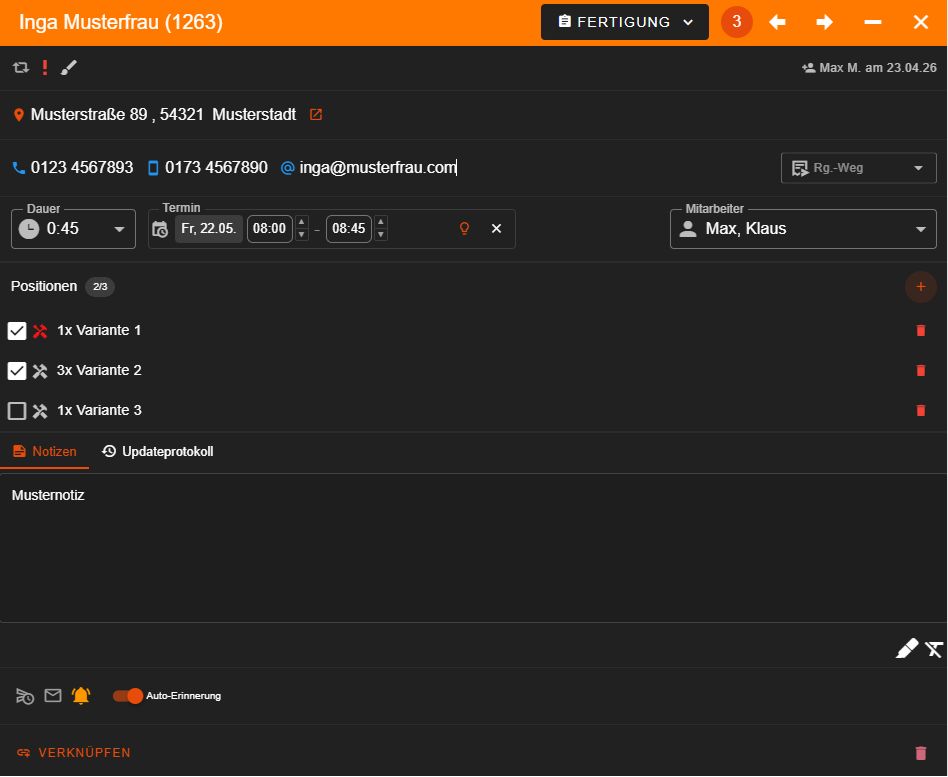Click the orange location pin icon
The height and width of the screenshot is (777, 948).
tap(19, 115)
